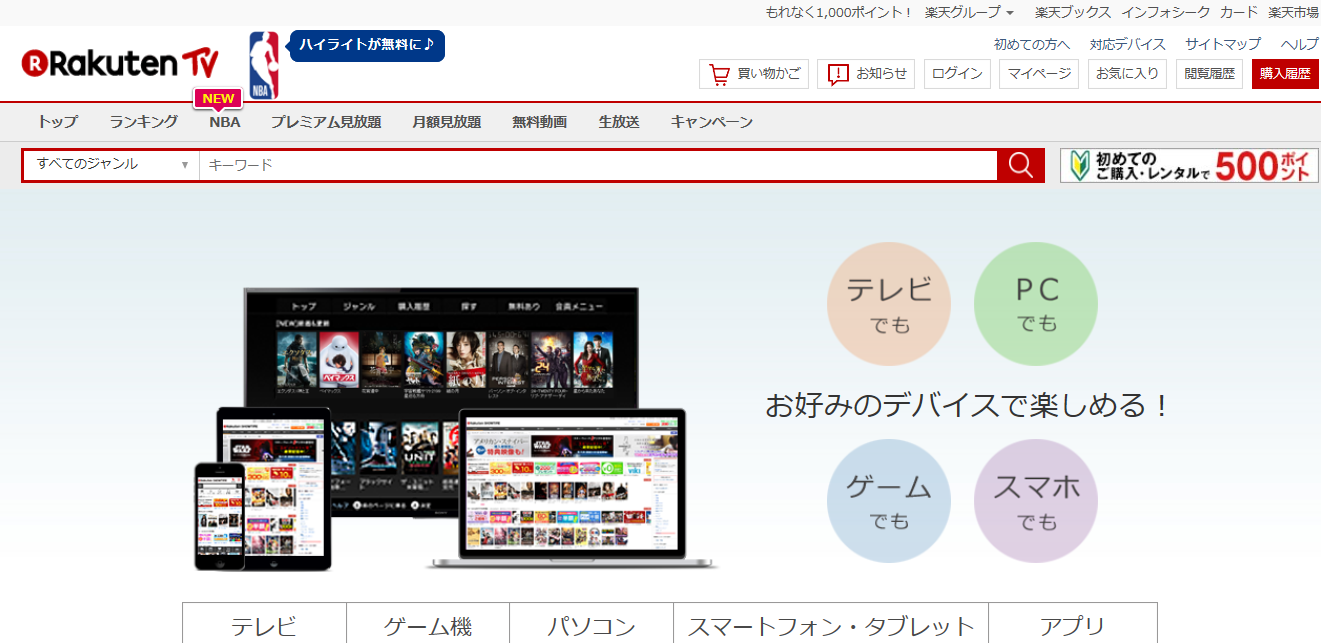Select the スマホでも circle
The image size is (1321, 643).
[1036, 501]
